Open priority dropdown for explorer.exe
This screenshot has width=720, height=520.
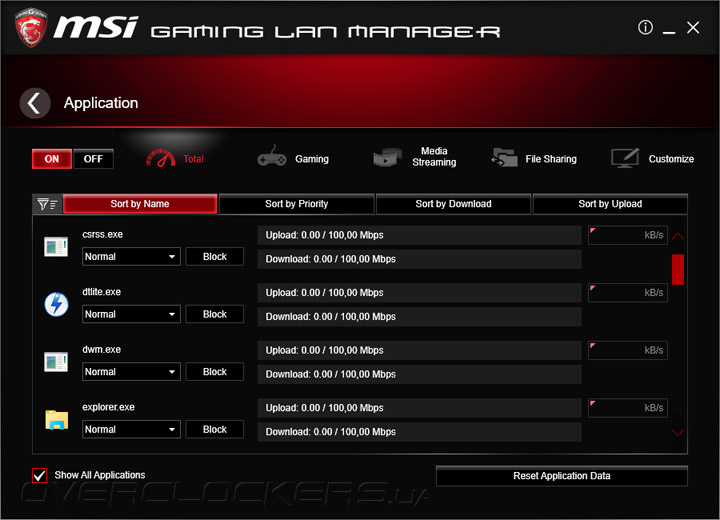coord(131,430)
